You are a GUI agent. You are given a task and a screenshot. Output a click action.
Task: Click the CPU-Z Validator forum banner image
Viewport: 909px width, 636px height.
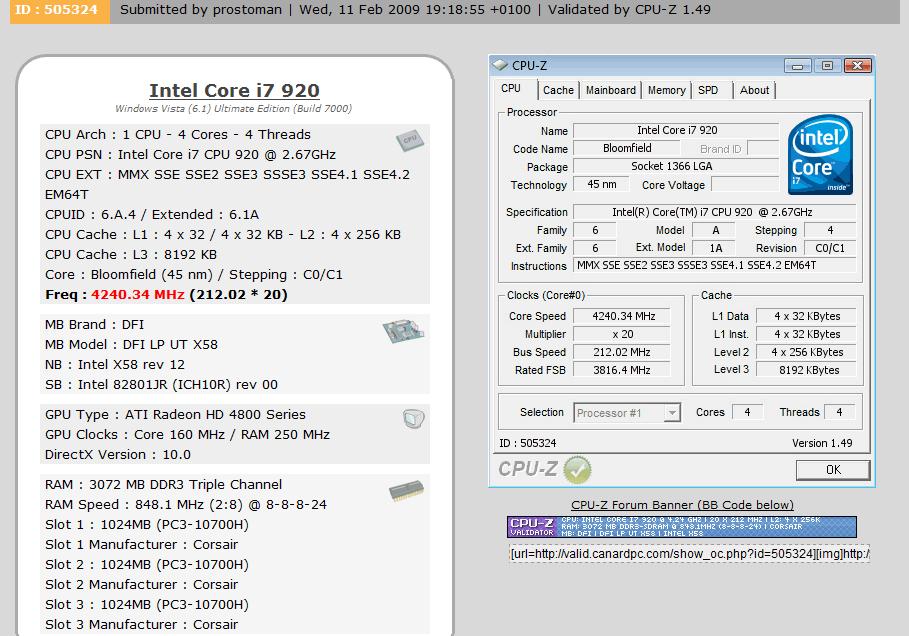[681, 527]
